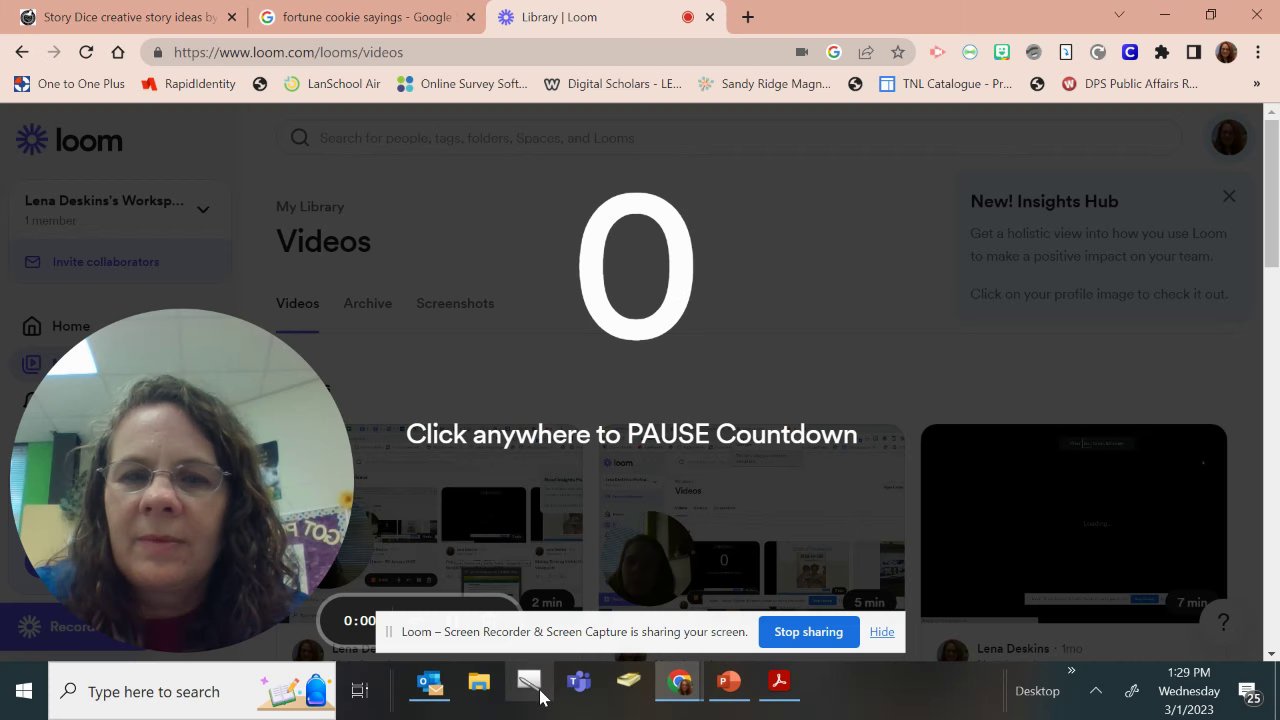Screen dimensions: 1280x720
Task: Open the Loom help question mark
Action: coord(1222,622)
